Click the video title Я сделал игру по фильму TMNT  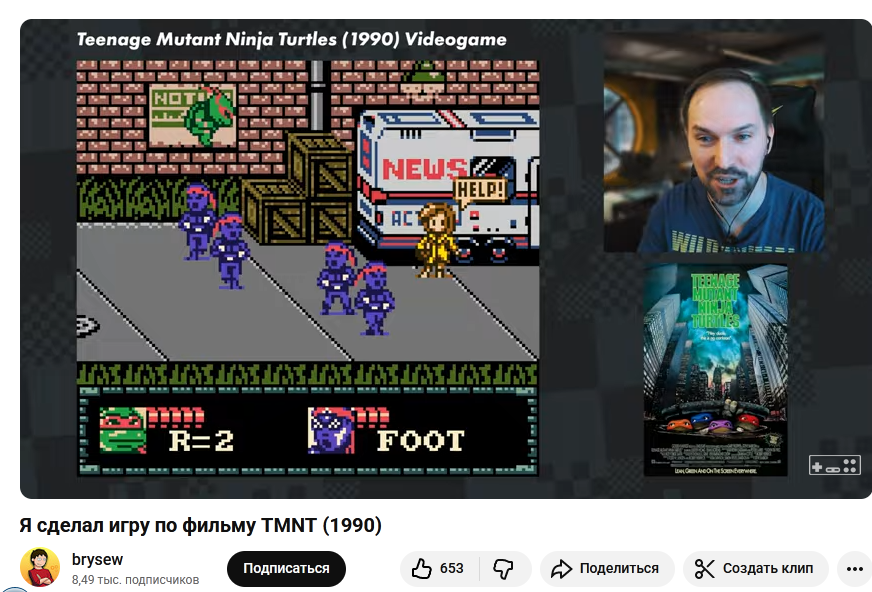click(201, 525)
